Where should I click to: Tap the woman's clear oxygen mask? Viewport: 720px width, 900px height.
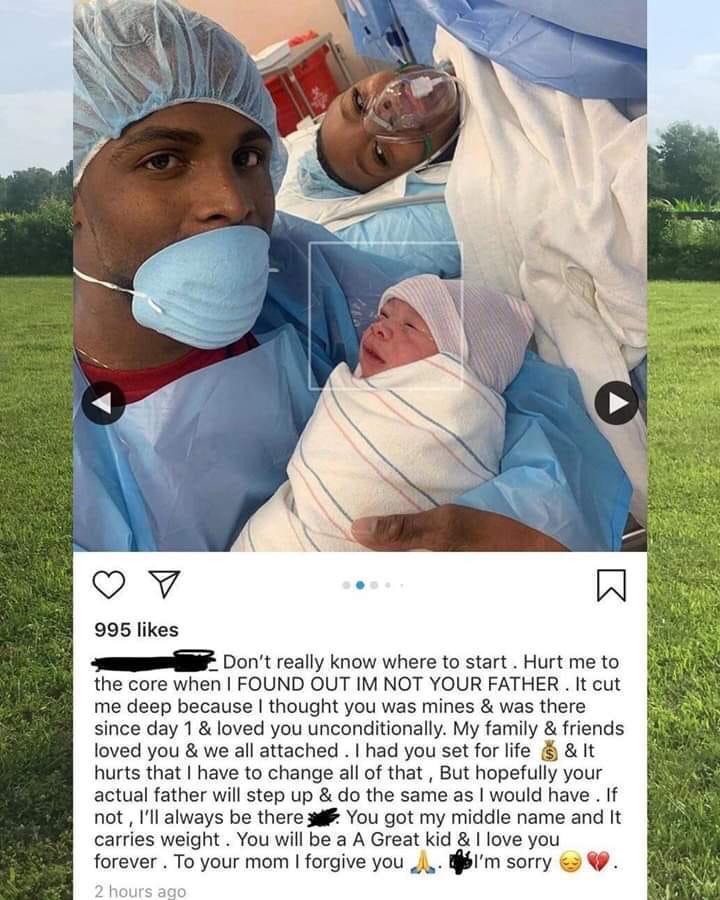click(412, 105)
